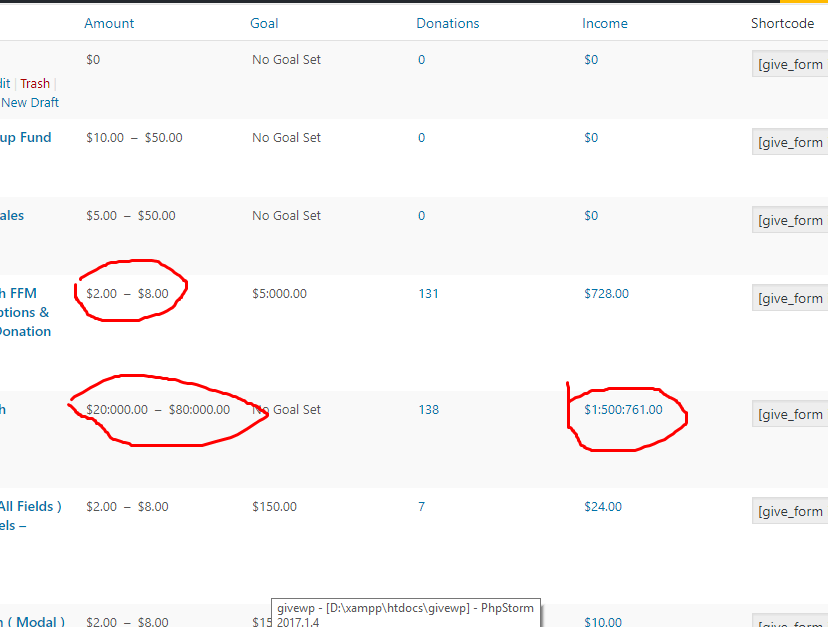Sort by the Goal column header
This screenshot has width=828, height=627.
click(x=264, y=23)
